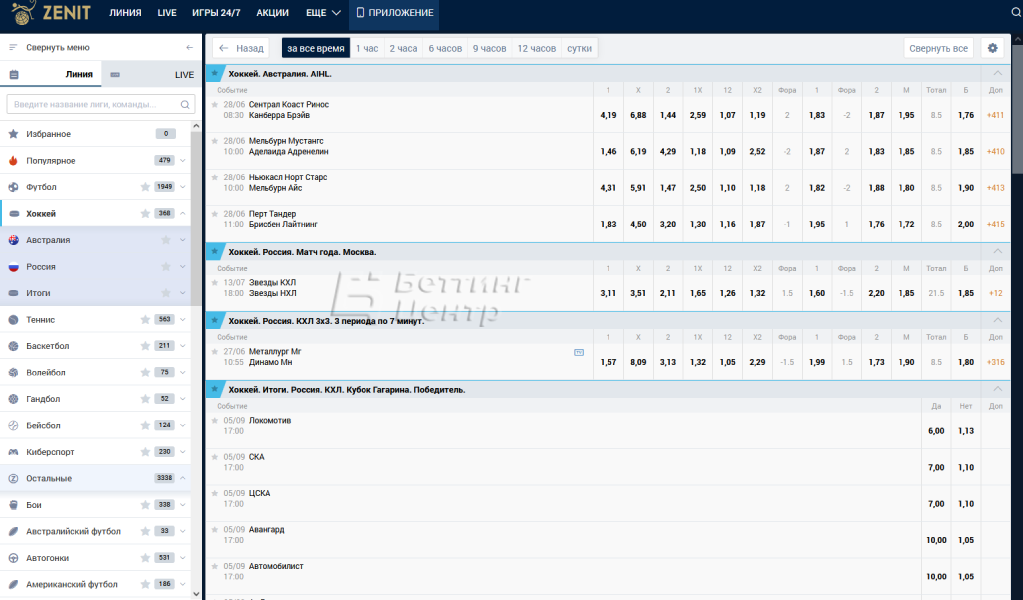The width and height of the screenshot is (1023, 600).
Task: Click the Бейсбол icon
Action: [x=13, y=425]
